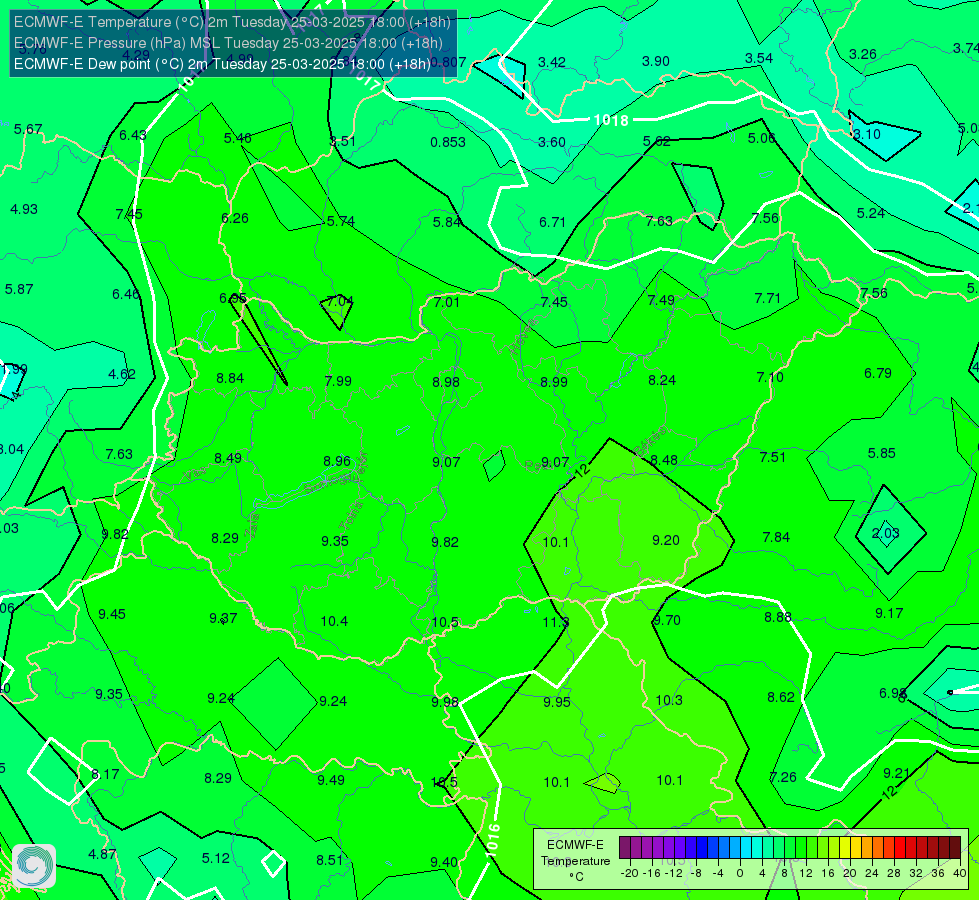Click the 0.853 temperature value

point(448,142)
